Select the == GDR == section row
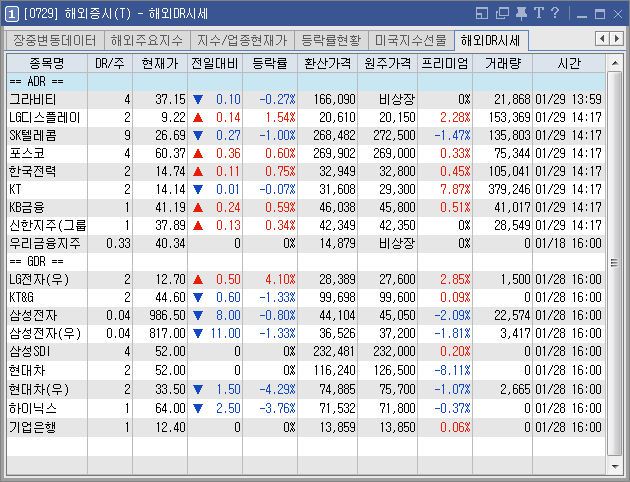Screen dimensions: 630x482 pos(306,261)
